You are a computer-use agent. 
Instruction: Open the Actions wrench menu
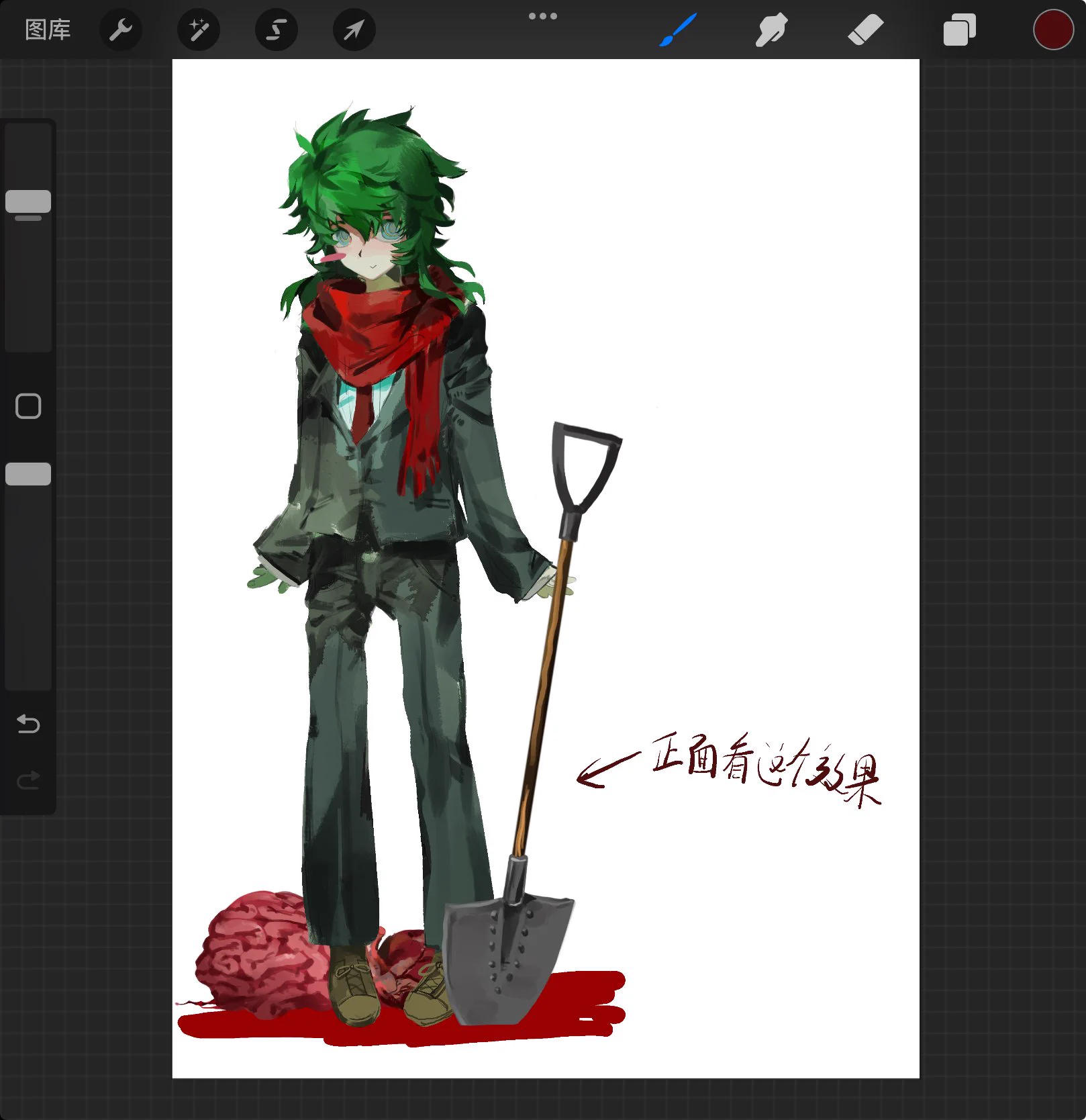point(121,30)
